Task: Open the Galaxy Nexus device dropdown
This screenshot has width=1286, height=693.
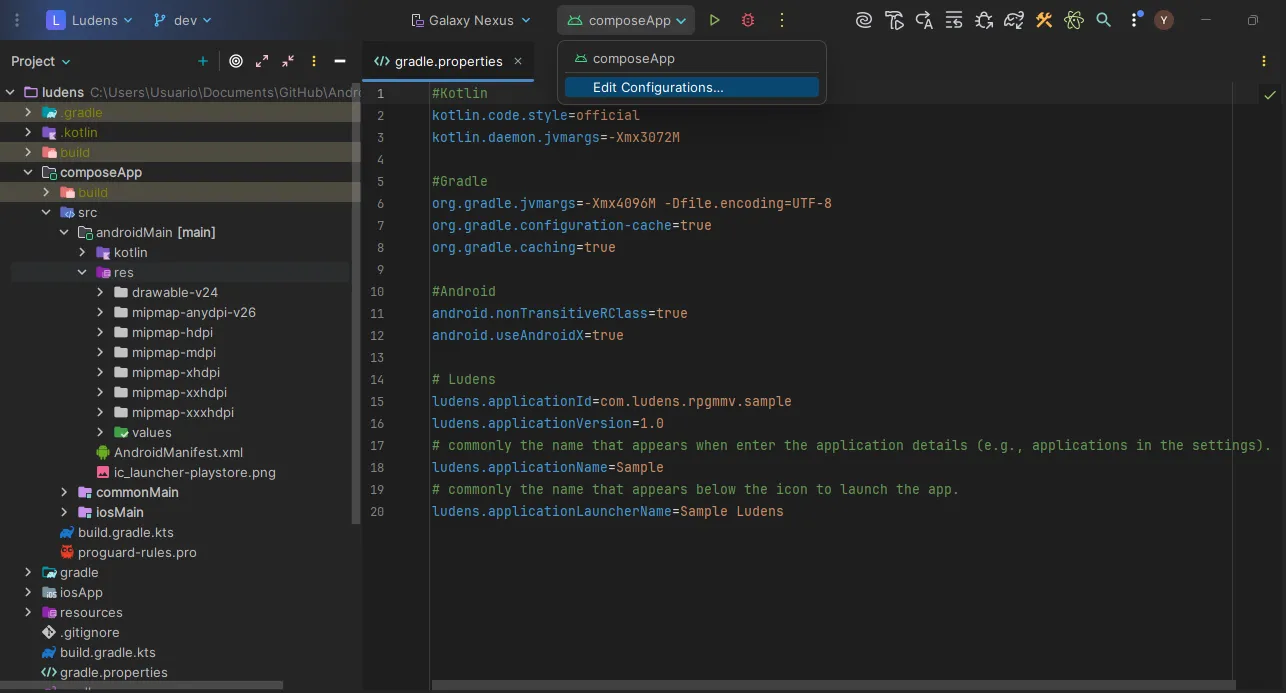Action: click(469, 19)
